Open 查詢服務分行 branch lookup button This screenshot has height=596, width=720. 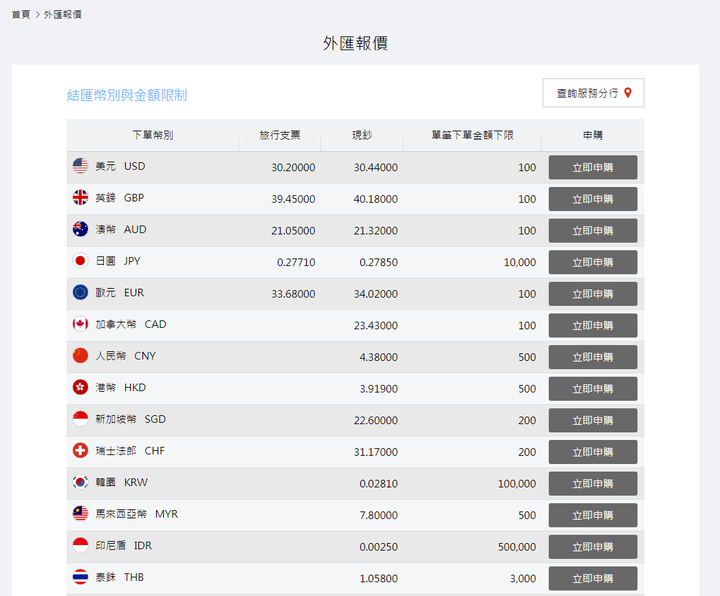[x=593, y=93]
